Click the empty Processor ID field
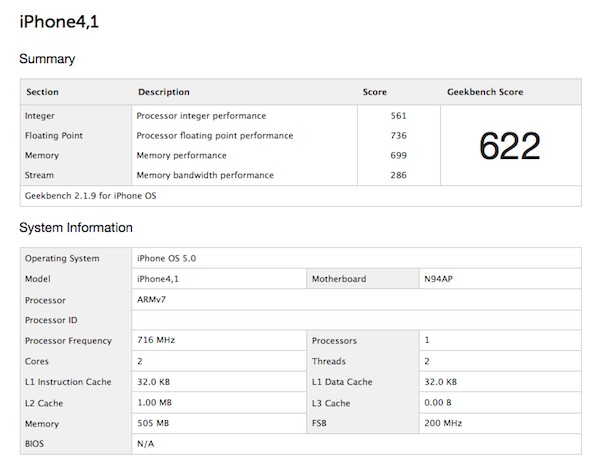The image size is (600, 465). point(356,320)
